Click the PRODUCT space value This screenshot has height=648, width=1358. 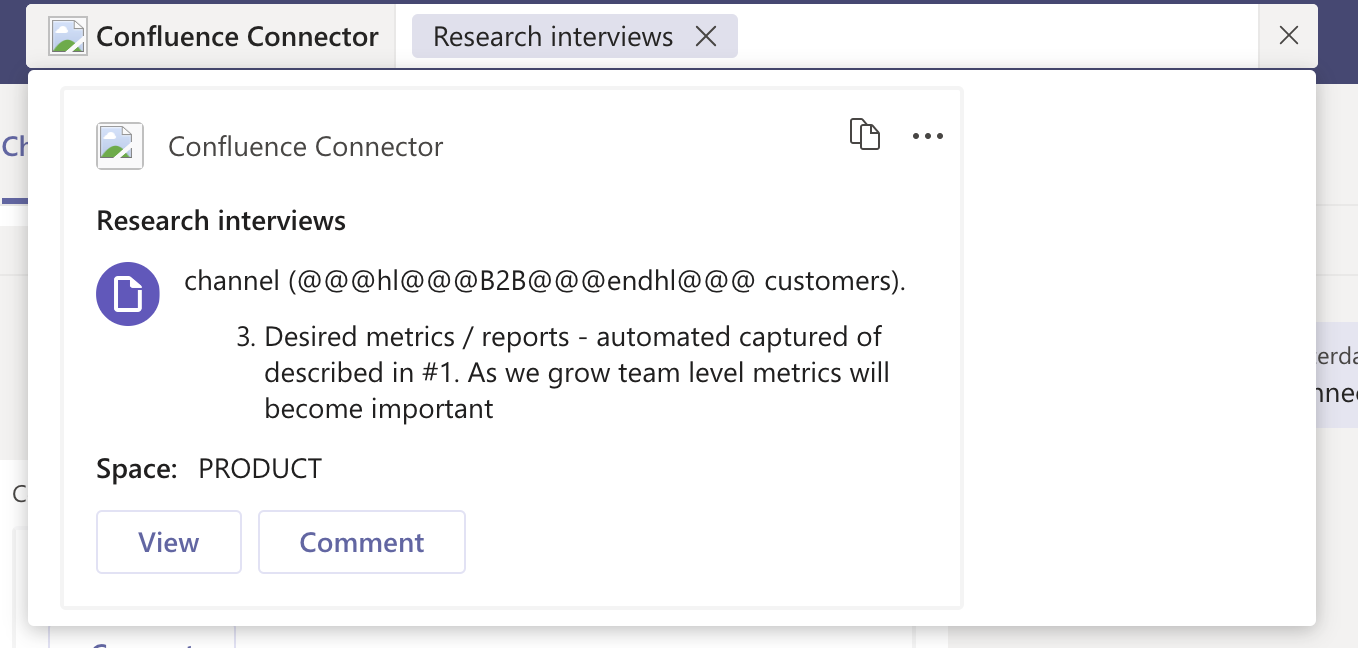click(x=260, y=468)
